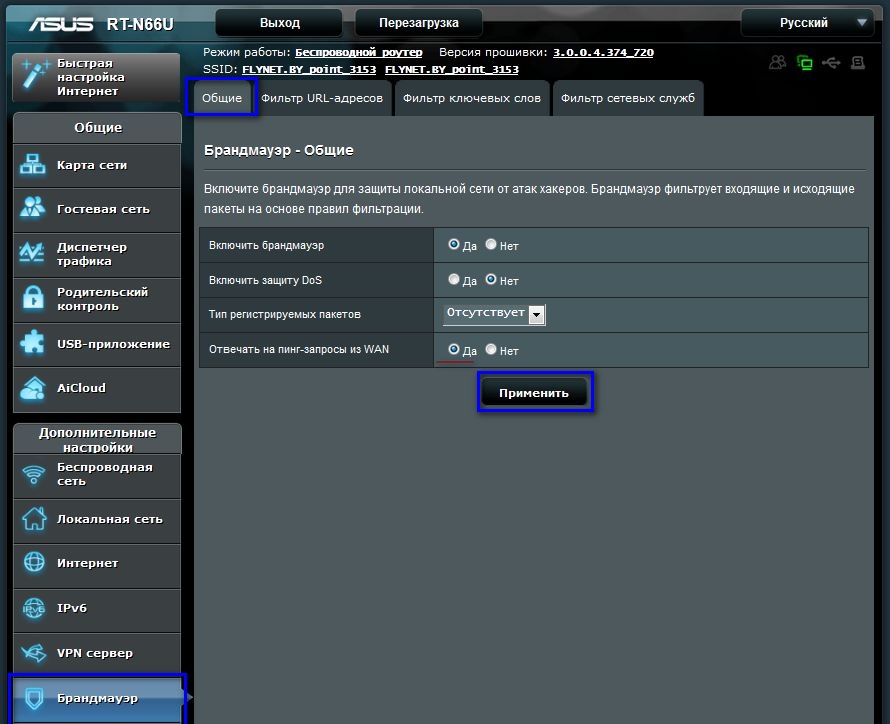Click the green connected clients status icon
This screenshot has width=890, height=724.
tap(804, 62)
